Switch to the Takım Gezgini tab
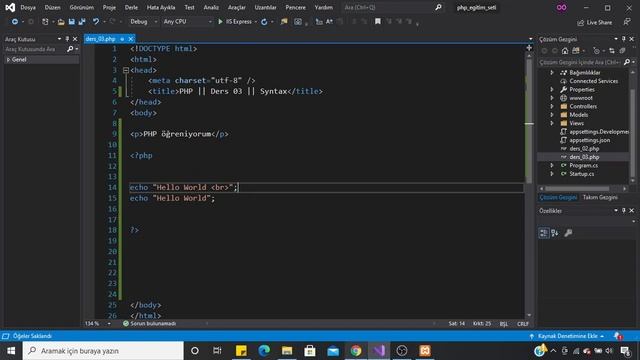The width and height of the screenshot is (640, 360). (600, 198)
